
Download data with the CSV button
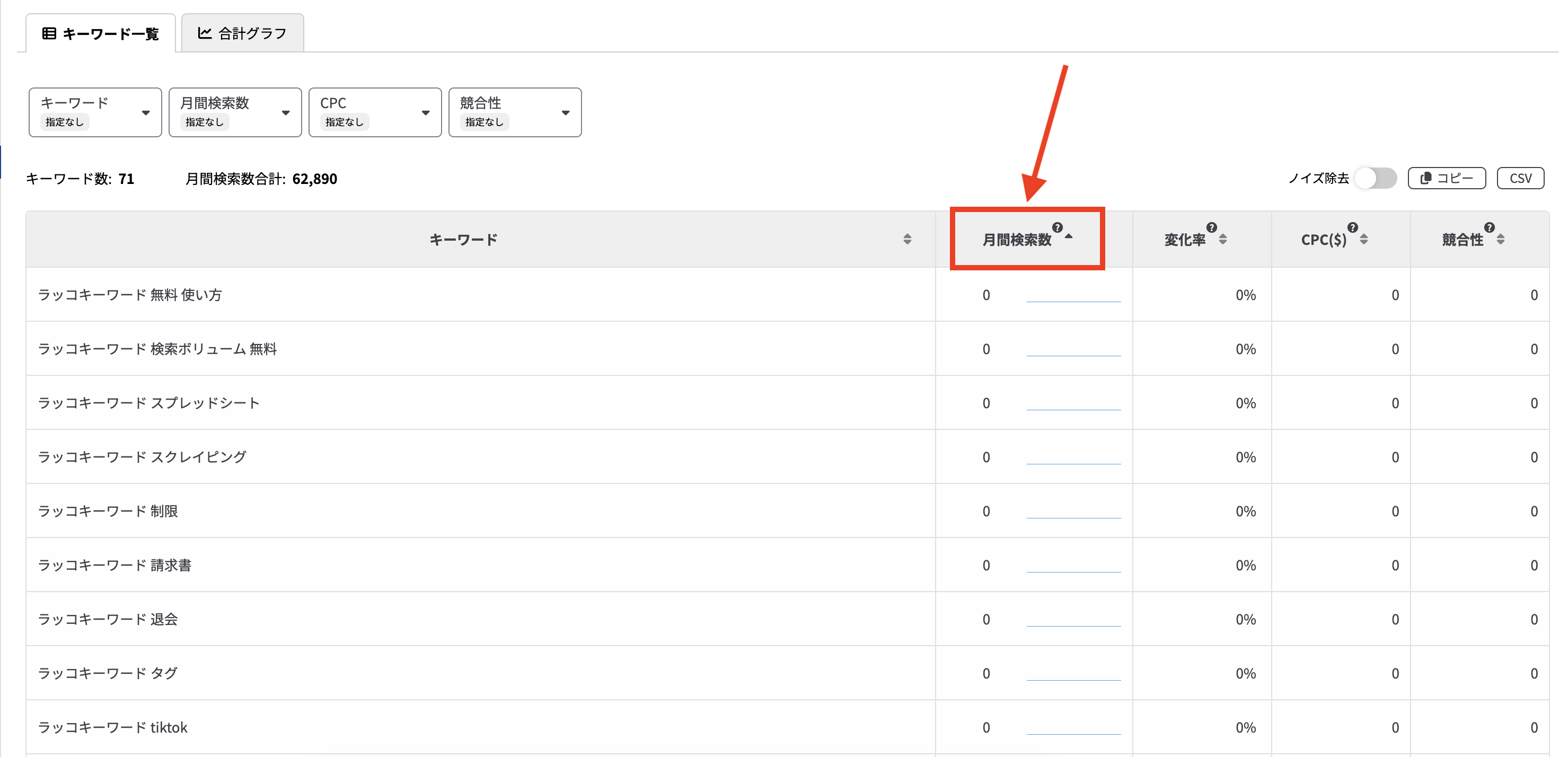click(x=1520, y=178)
